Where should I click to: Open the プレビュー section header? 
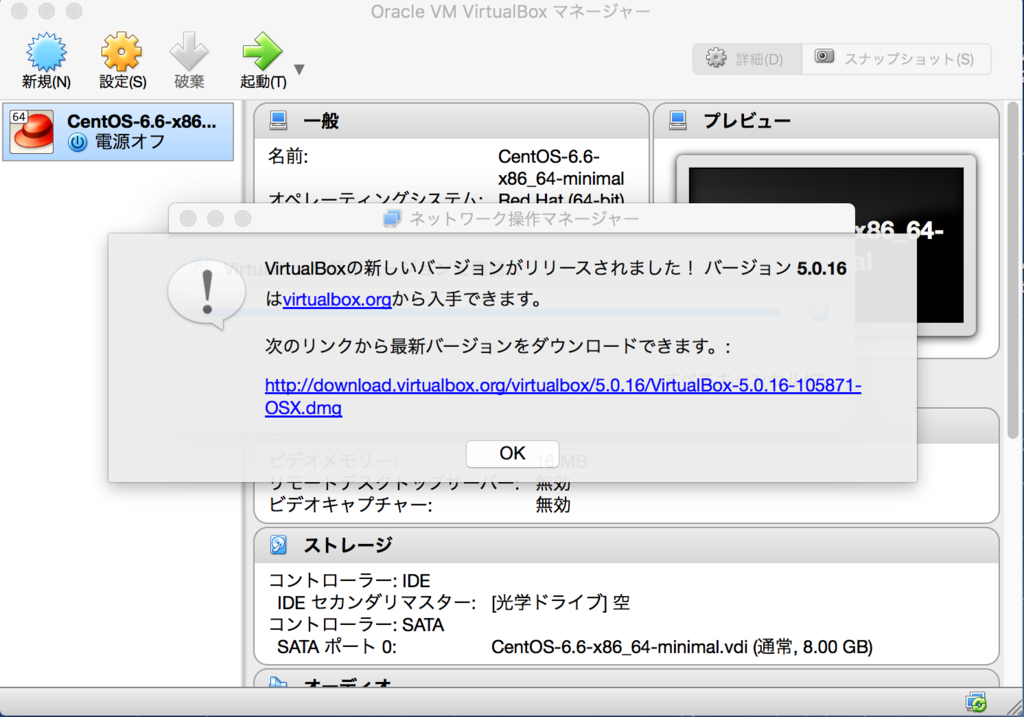point(826,121)
